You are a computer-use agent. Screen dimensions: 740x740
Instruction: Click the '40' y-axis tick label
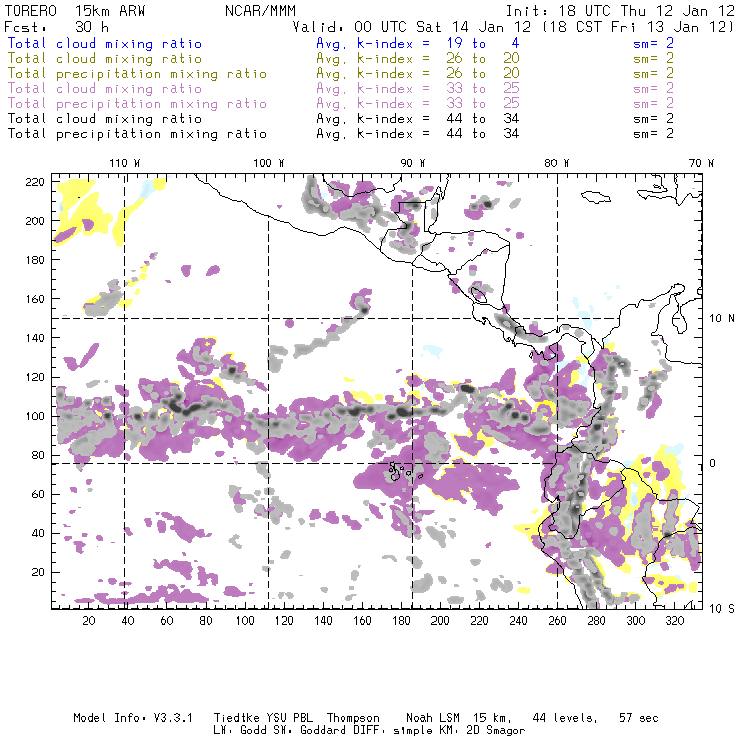click(x=38, y=533)
